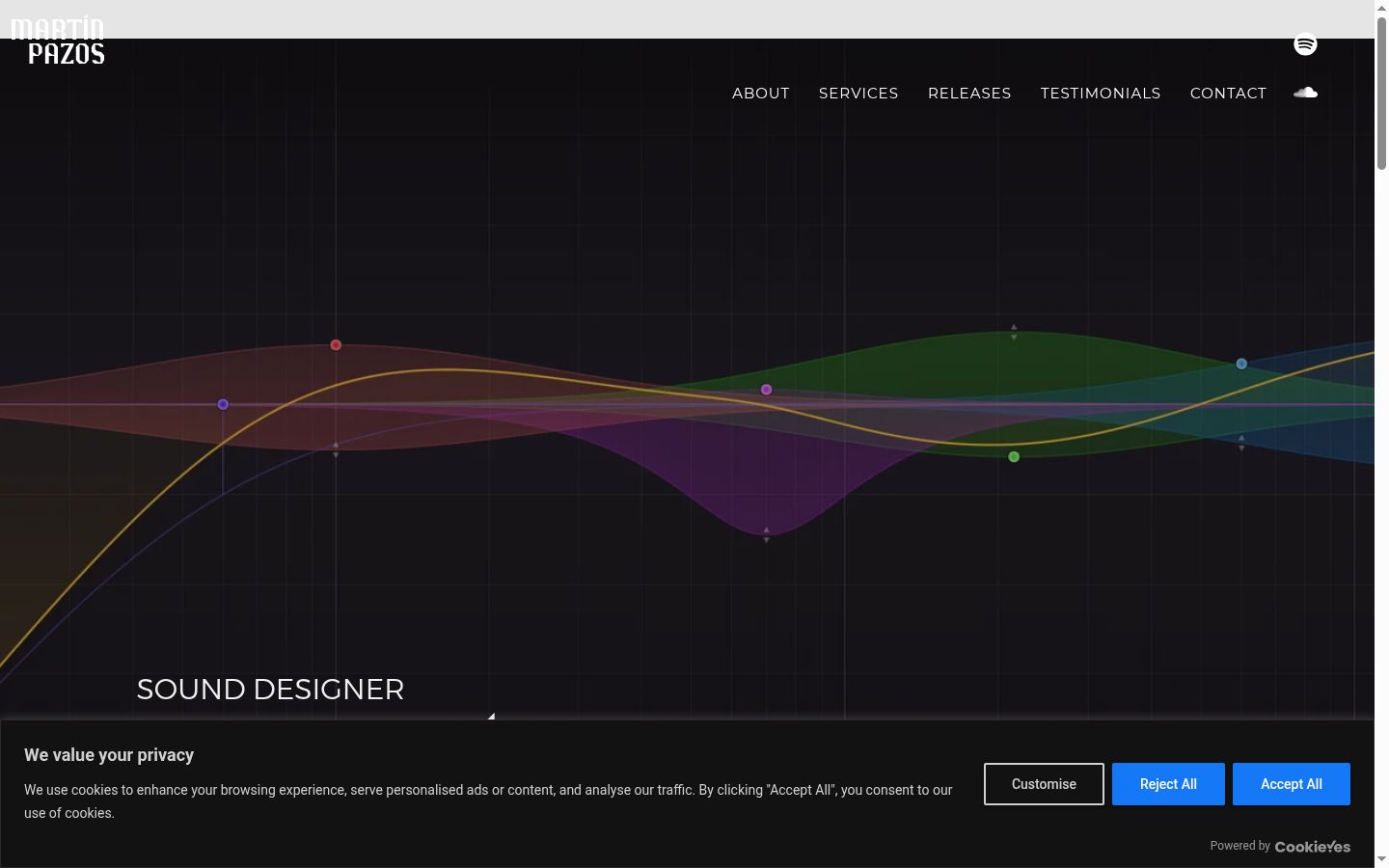Accept all cookies

[x=1292, y=784]
